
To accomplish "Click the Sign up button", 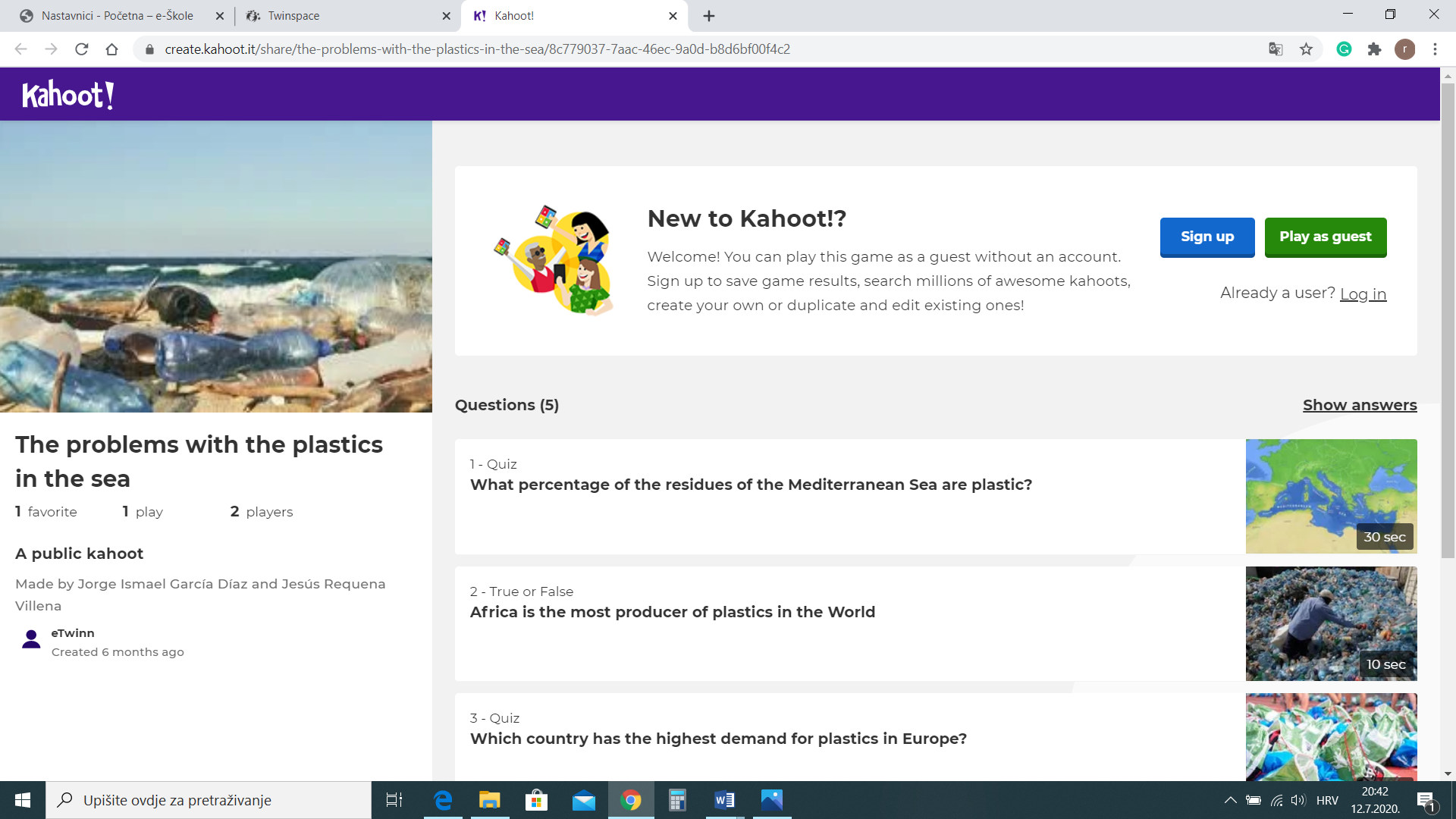I will [1207, 237].
